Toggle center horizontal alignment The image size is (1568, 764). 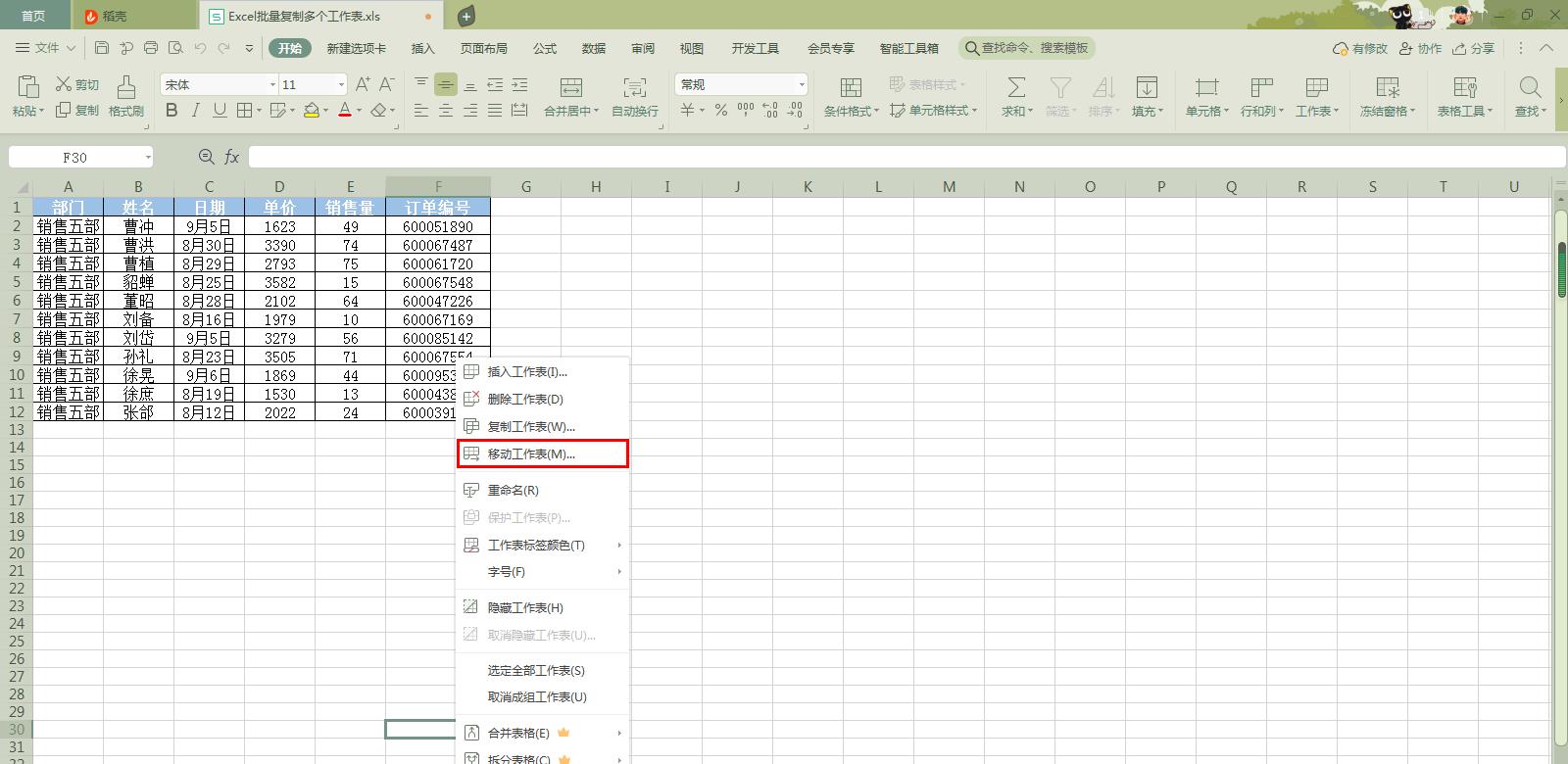click(446, 111)
